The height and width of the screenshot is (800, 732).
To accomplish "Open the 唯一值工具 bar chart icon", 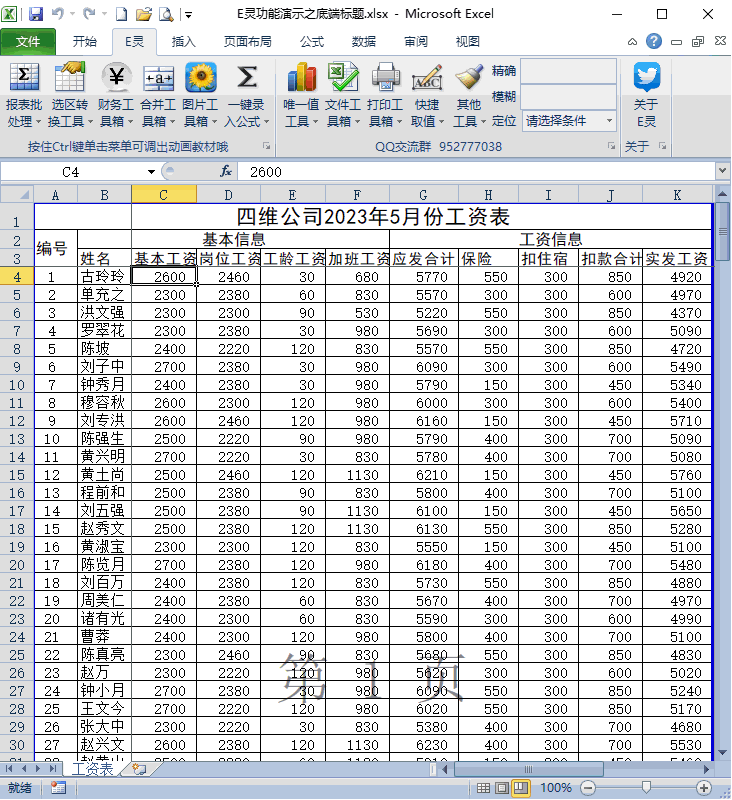I will [x=302, y=78].
